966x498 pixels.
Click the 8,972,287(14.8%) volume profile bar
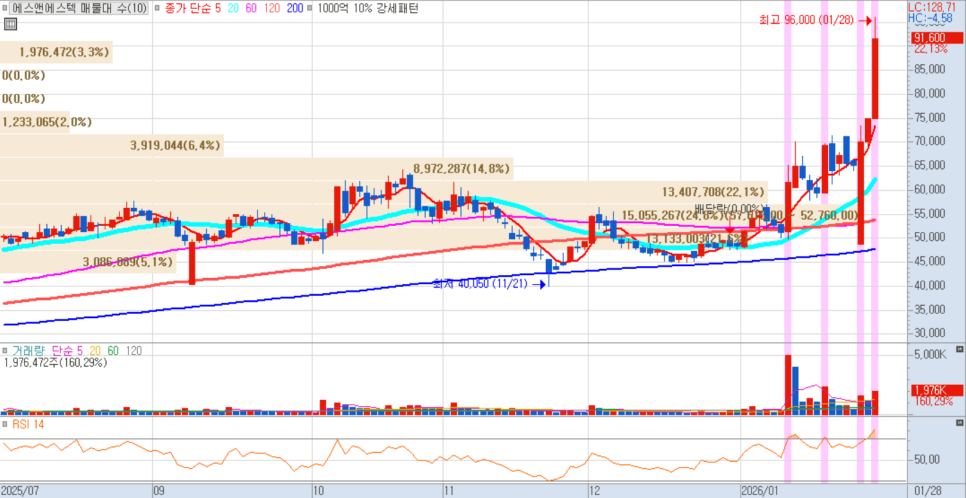tap(256, 169)
